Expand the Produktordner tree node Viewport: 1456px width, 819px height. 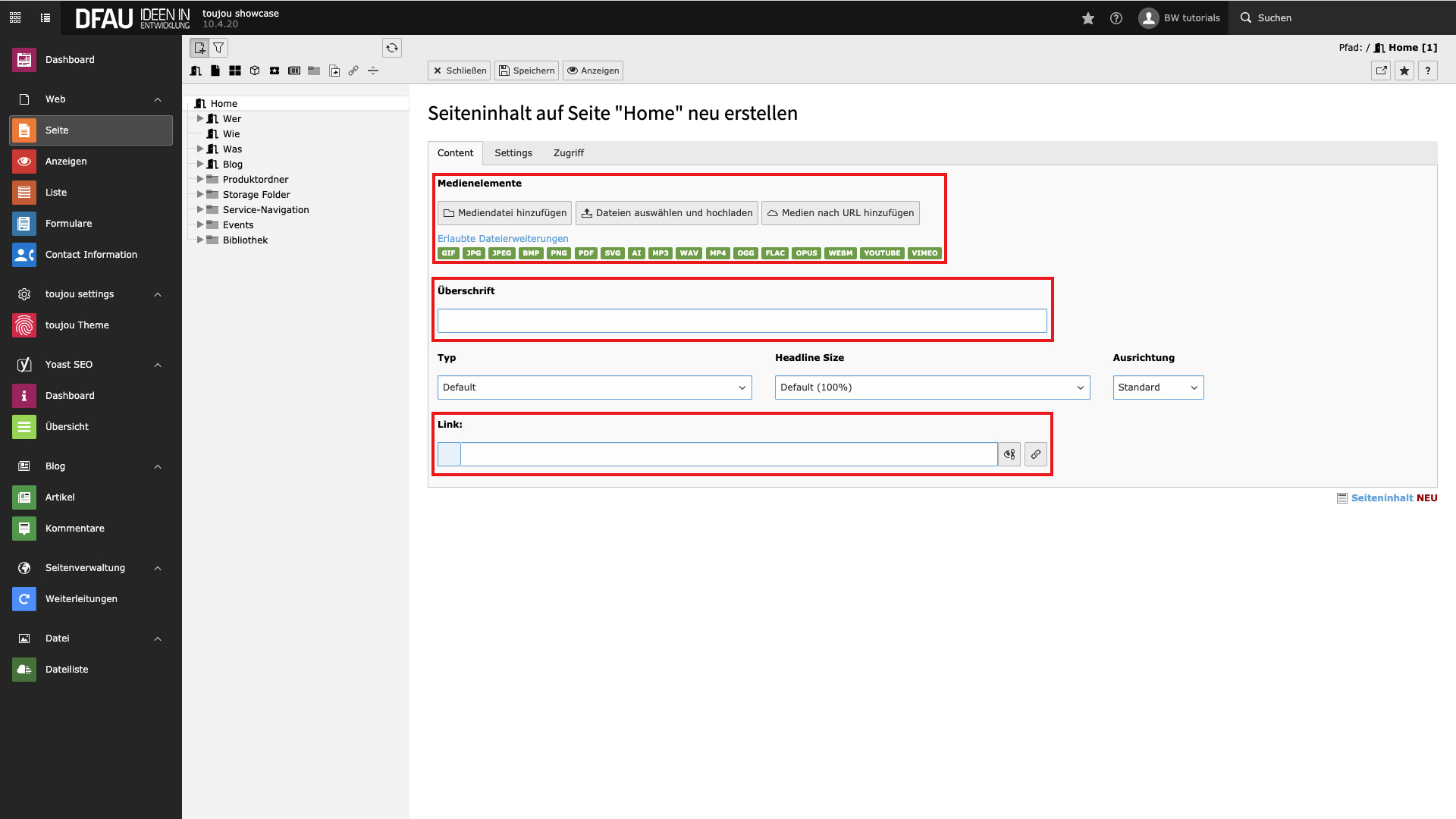200,180
